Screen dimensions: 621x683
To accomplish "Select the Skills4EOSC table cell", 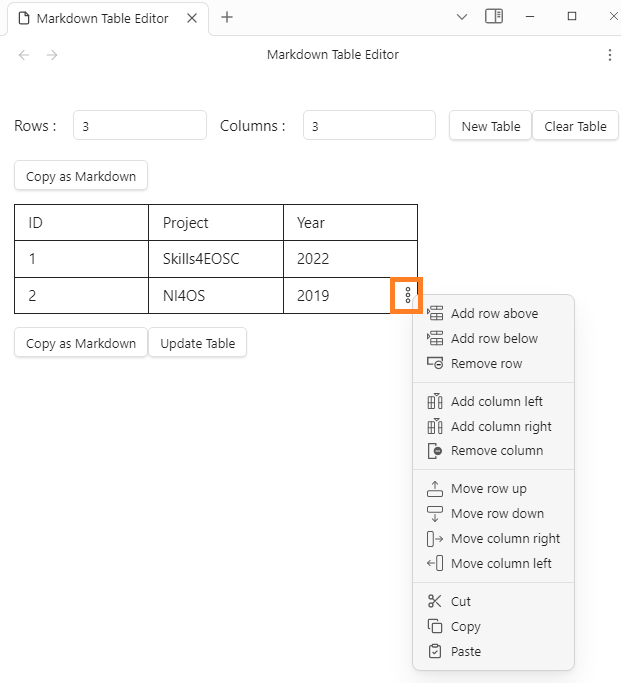I will (215, 259).
